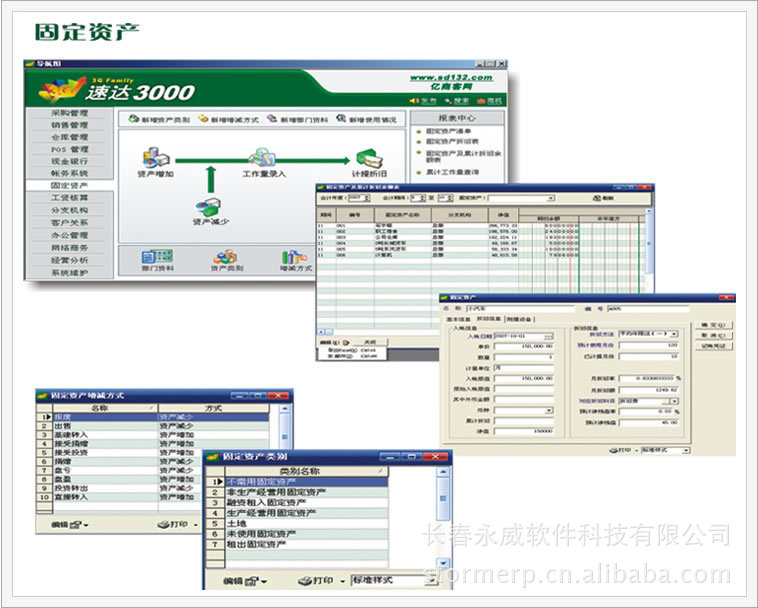The height and width of the screenshot is (608, 758).
Task: Click the 新增资产类别 toolbar icon
Action: 134,118
